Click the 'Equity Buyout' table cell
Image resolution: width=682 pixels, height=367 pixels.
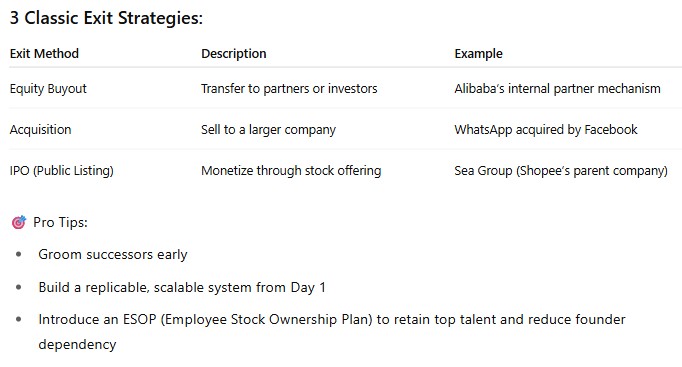point(48,89)
